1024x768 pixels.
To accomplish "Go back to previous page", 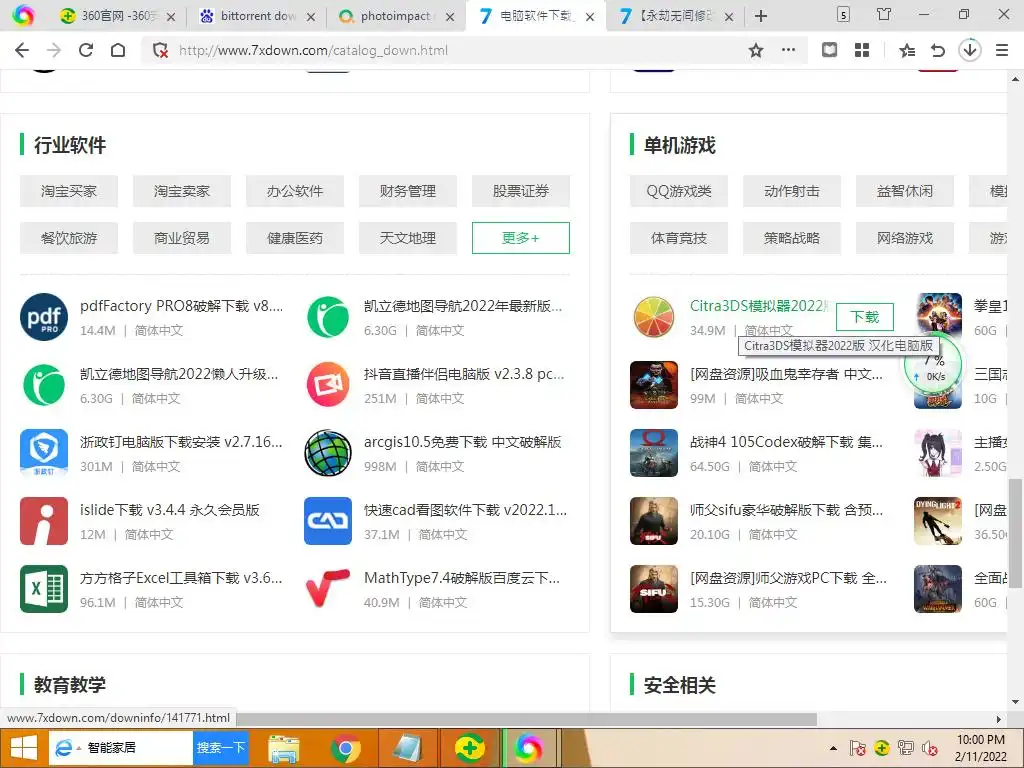I will point(22,50).
